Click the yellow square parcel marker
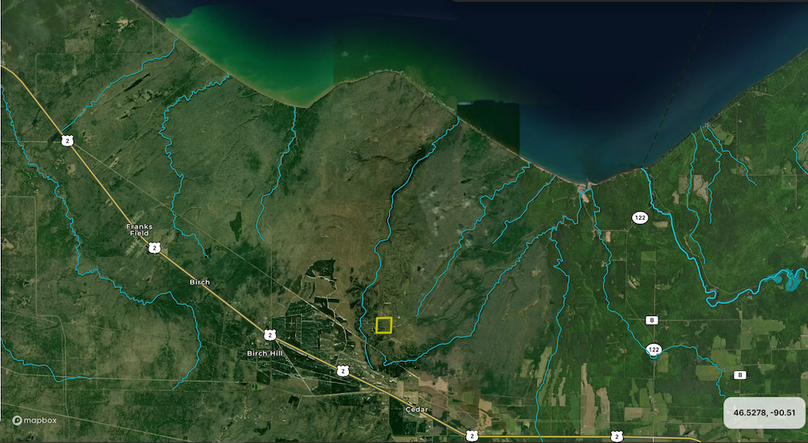Image resolution: width=808 pixels, height=443 pixels. point(383,324)
